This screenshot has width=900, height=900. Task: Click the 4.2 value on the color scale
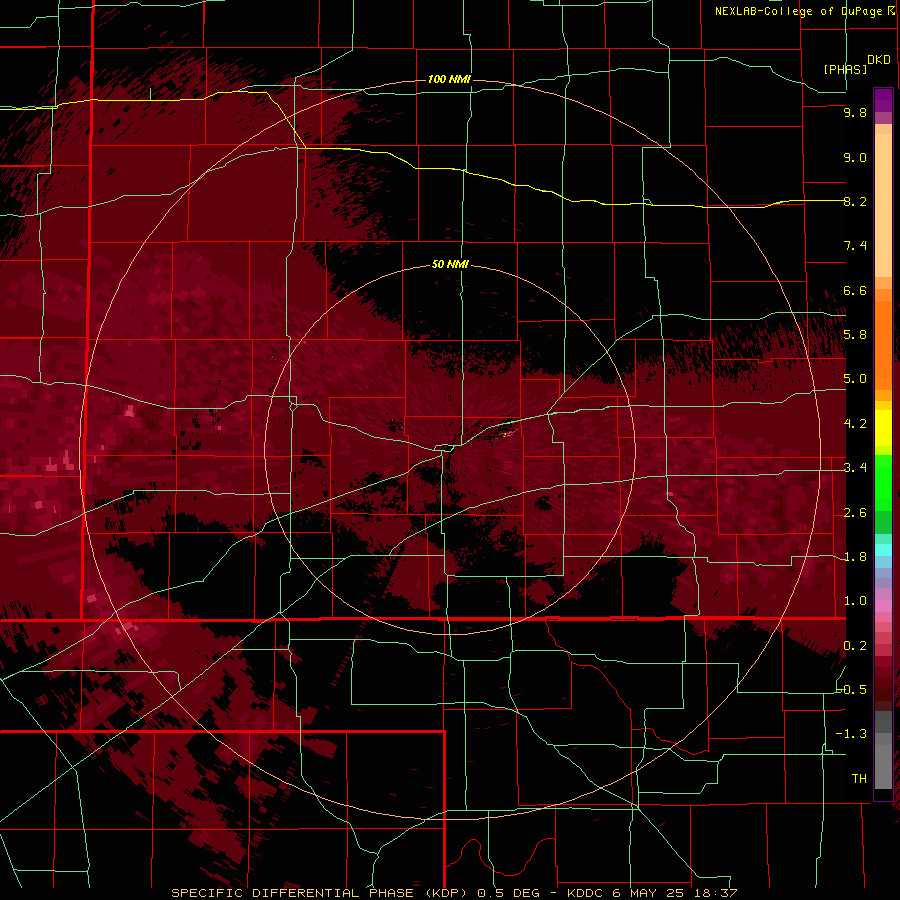[x=855, y=424]
